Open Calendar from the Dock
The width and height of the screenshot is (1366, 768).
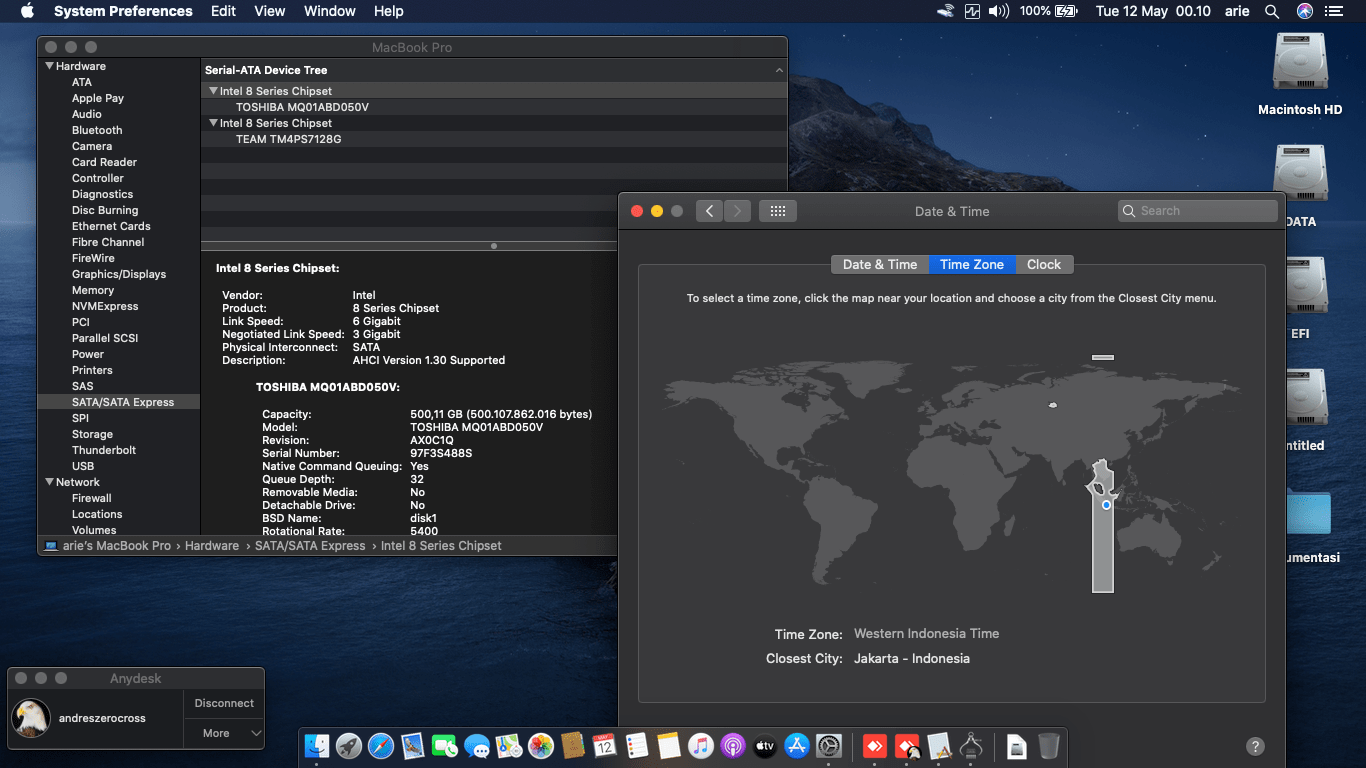coord(604,745)
